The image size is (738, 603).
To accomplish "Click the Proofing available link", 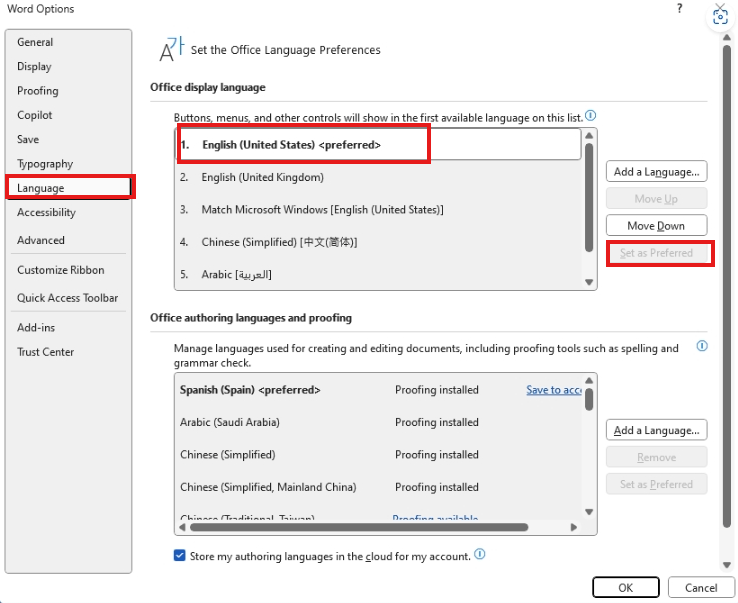I will coord(435,517).
